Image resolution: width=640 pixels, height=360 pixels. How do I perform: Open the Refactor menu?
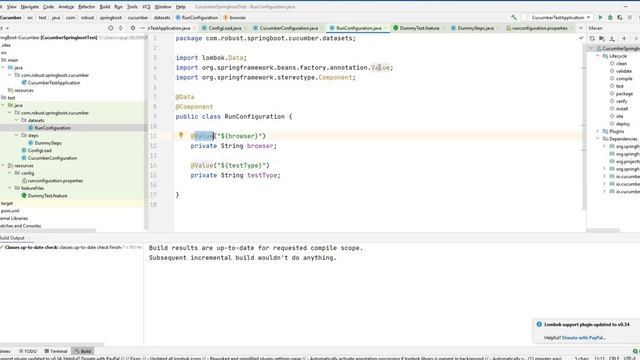coord(87,7)
